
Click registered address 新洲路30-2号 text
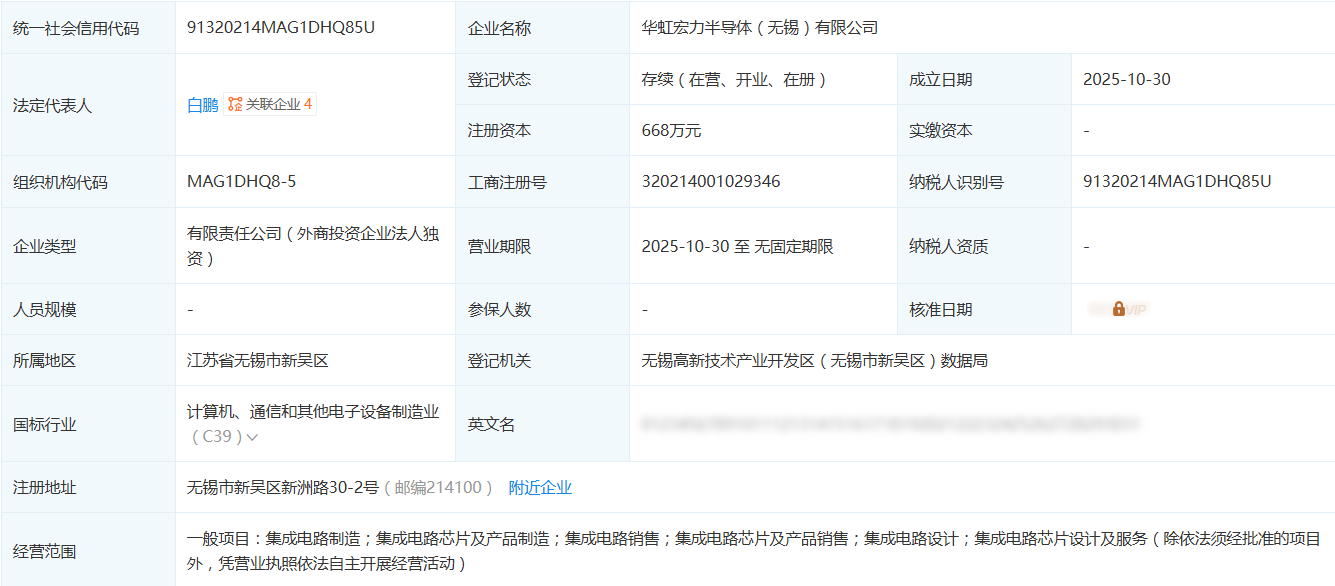click(x=282, y=487)
